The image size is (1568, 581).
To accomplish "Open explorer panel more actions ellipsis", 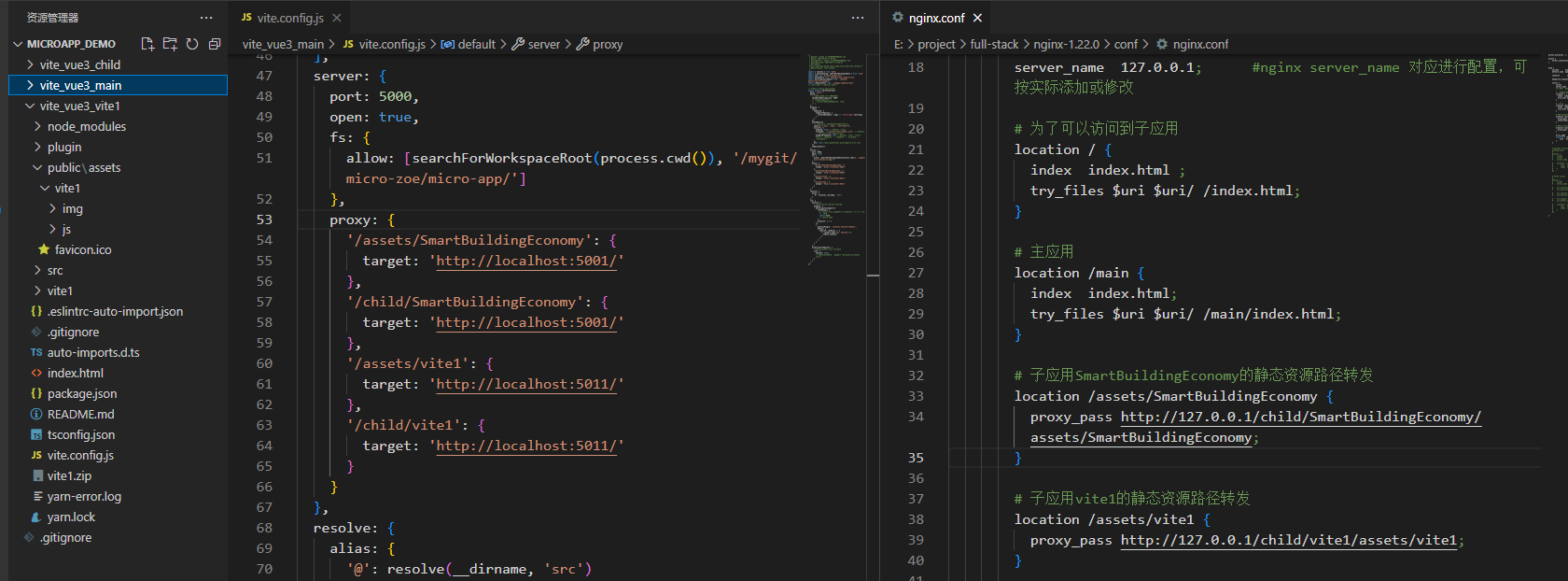I will click(x=206, y=18).
